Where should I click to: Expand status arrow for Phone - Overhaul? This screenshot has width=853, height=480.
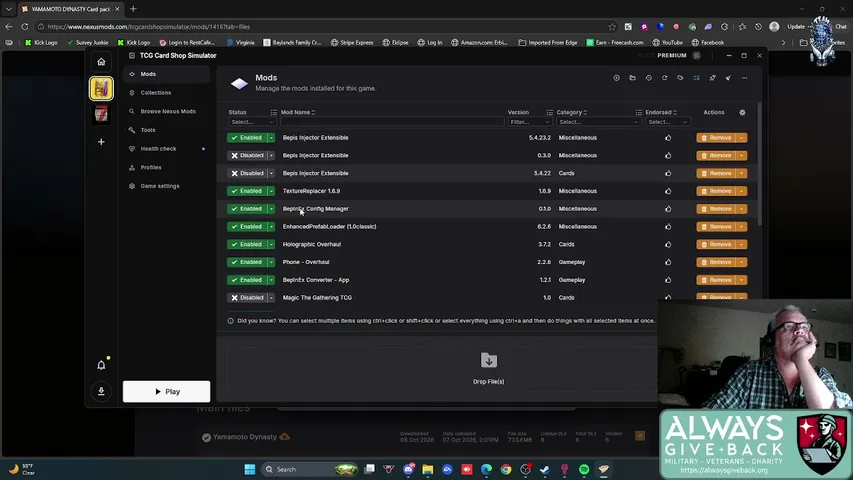271,262
